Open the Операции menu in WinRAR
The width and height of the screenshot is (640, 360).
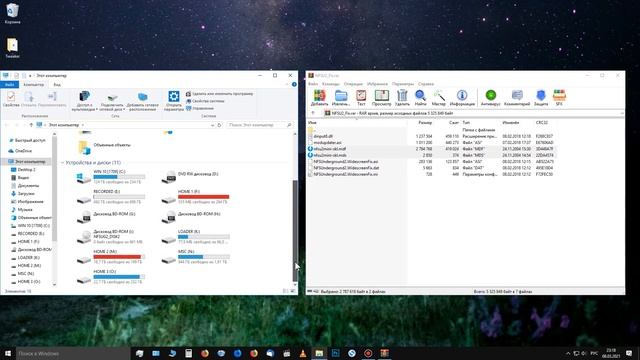pos(353,84)
